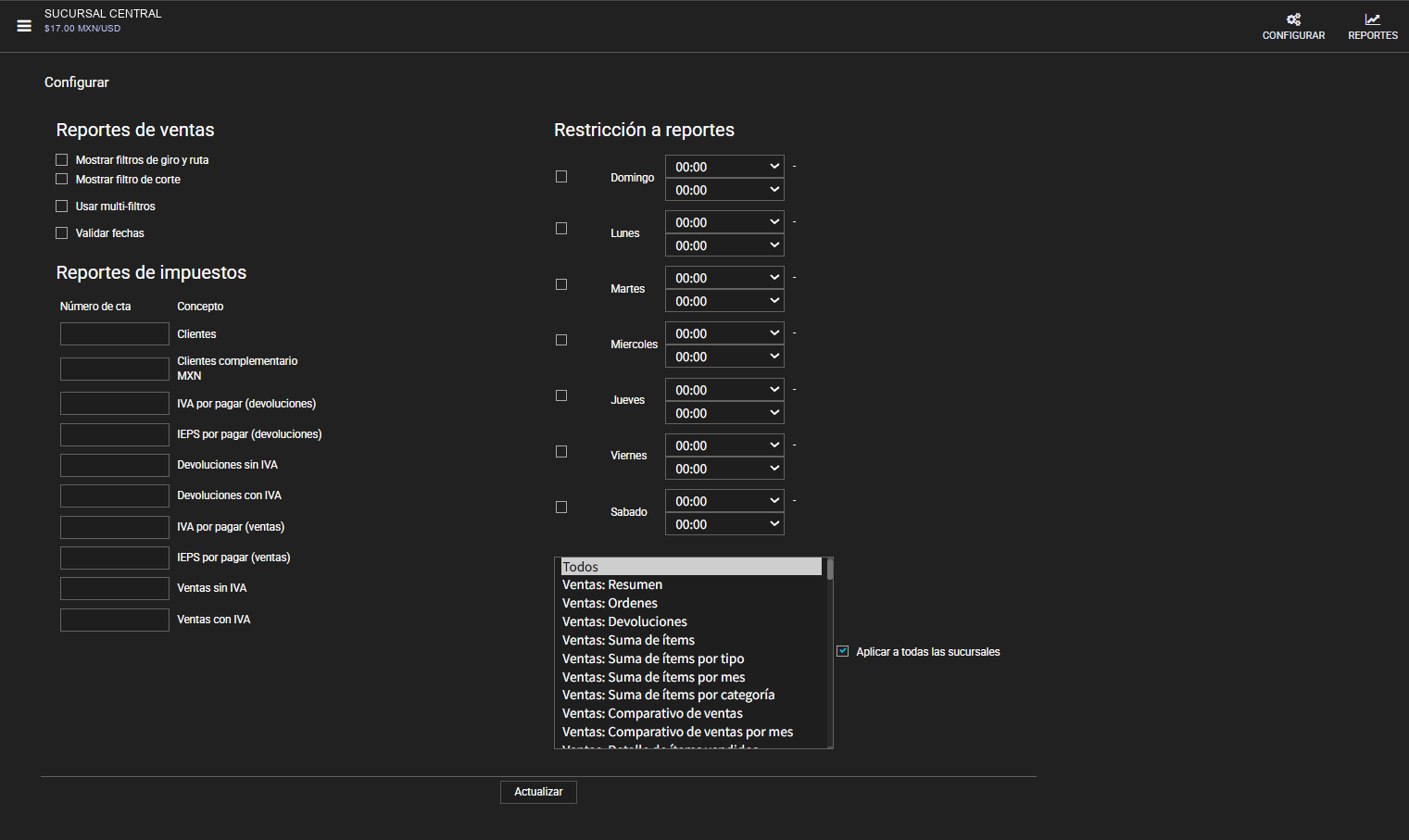Select Ventas: Suma de ítems por categoría
1409x840 pixels.
(x=691, y=695)
